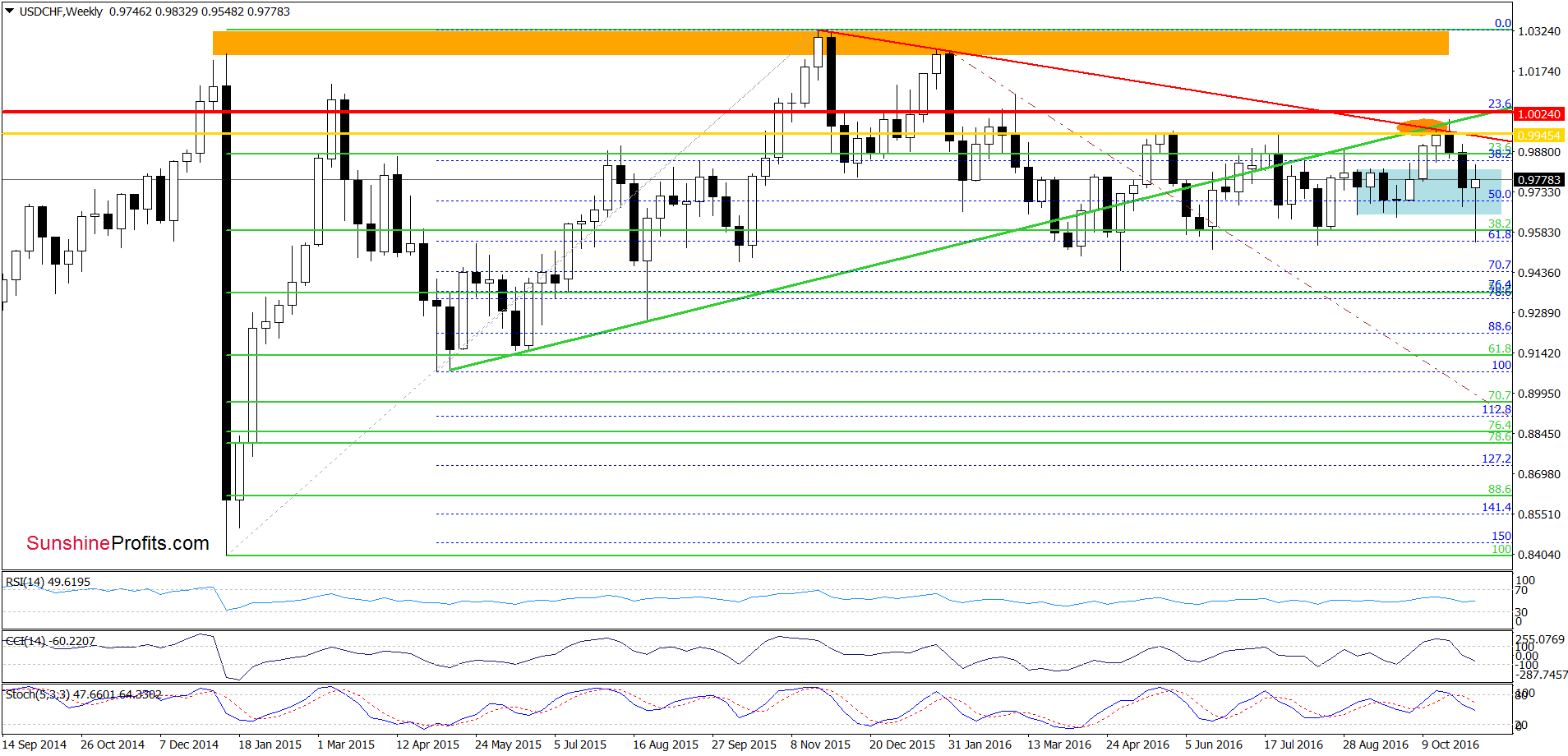
Task: Select the orange resistance zone rectangle
Action: (830, 43)
